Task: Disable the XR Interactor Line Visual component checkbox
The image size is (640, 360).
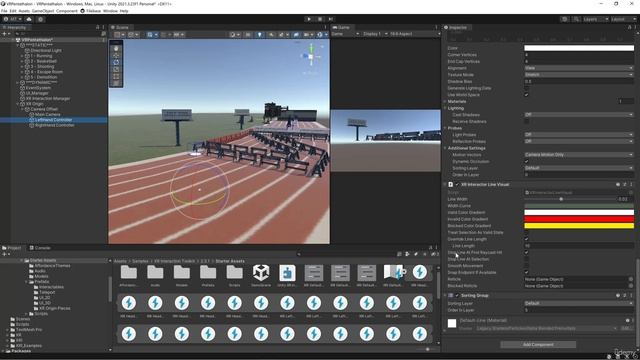Action: tap(457, 184)
